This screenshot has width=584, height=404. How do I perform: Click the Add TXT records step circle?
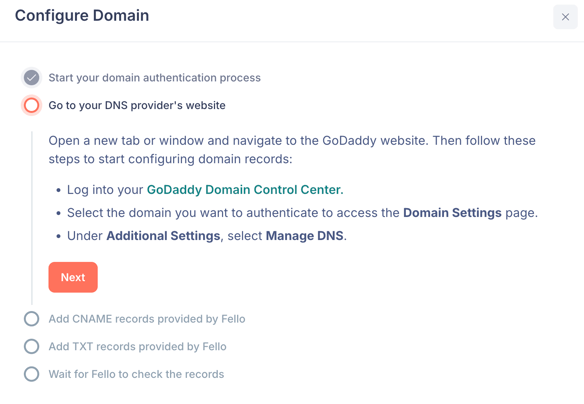click(32, 346)
